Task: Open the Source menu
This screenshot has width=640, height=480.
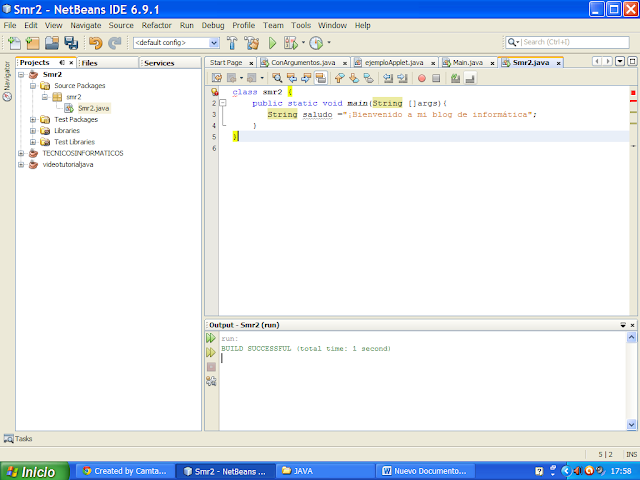Action: [121, 25]
